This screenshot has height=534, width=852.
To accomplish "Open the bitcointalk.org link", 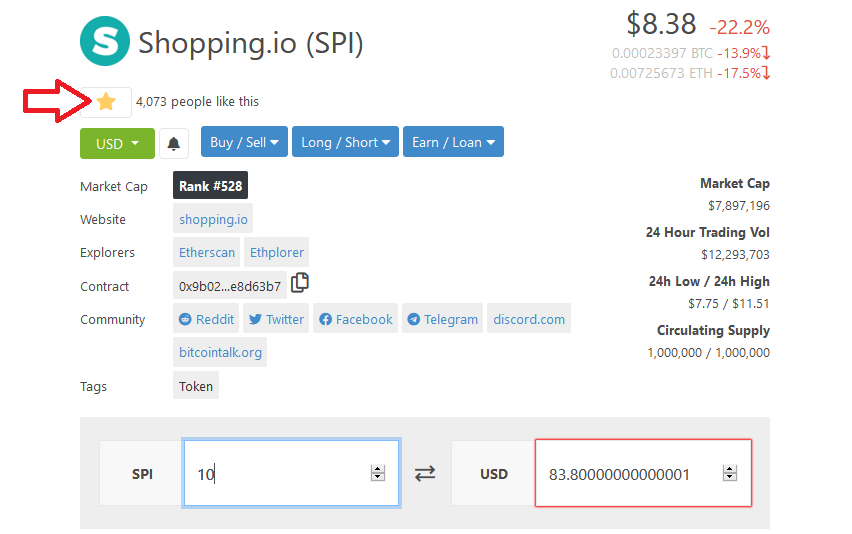I will tap(220, 352).
